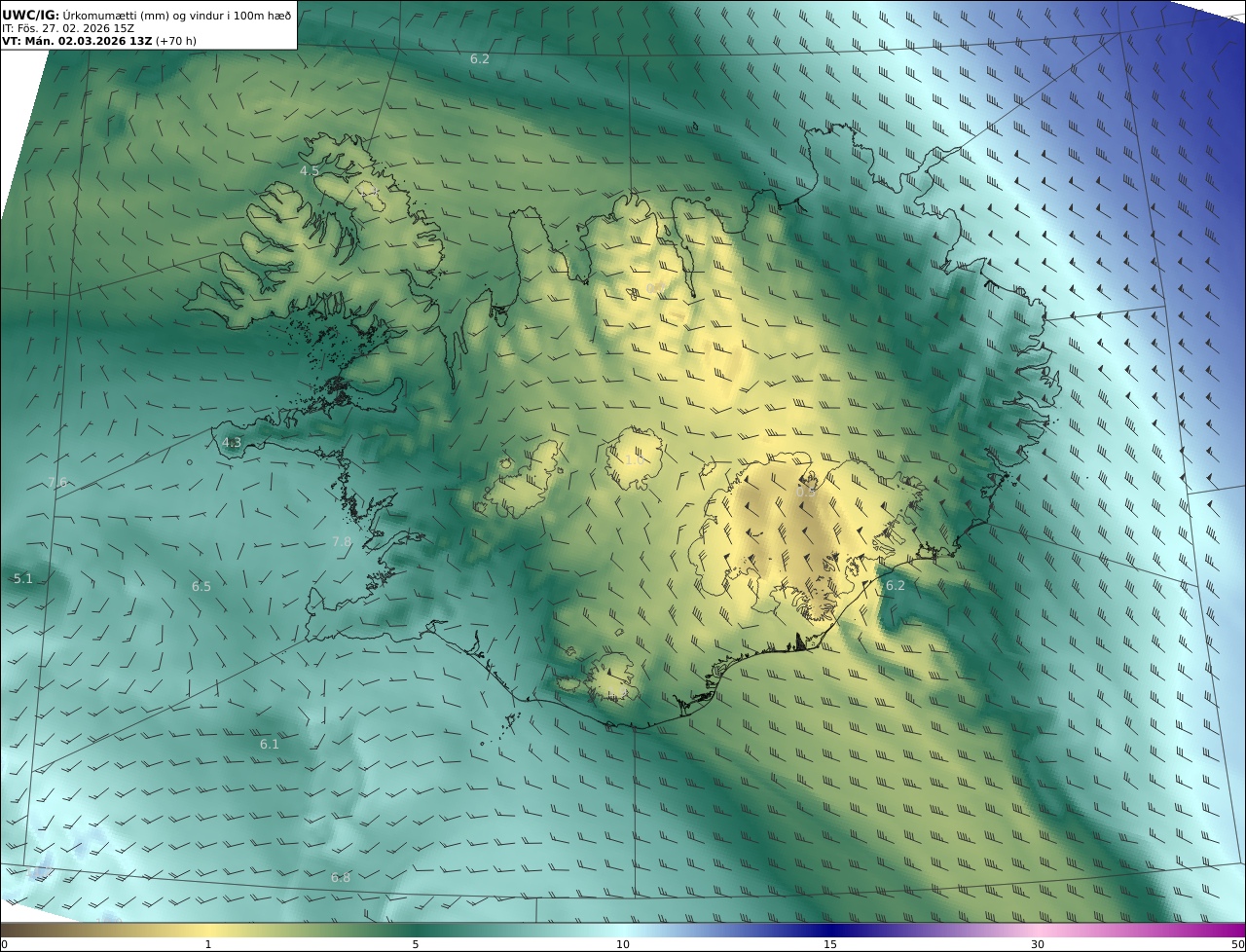Click the colorbar tick label 10

point(623,944)
